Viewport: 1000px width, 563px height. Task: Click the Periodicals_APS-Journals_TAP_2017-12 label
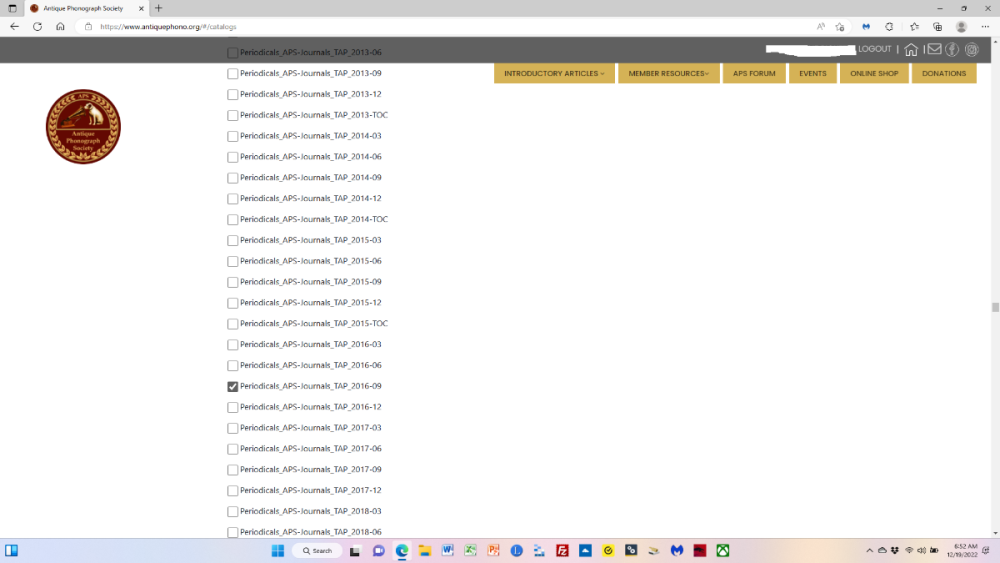(311, 490)
